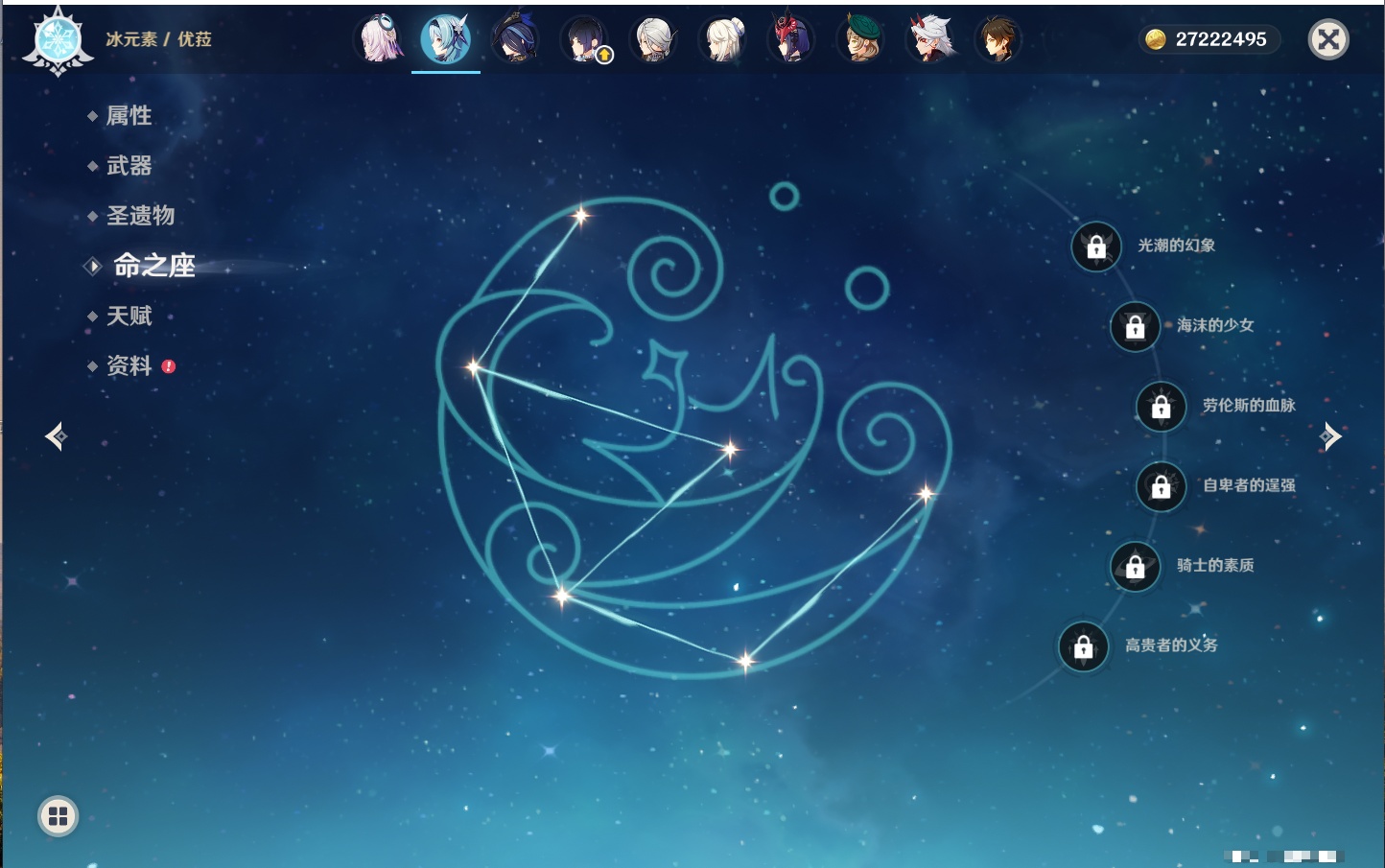Click the gold Mora coin icon
1385x868 pixels.
click(1156, 39)
